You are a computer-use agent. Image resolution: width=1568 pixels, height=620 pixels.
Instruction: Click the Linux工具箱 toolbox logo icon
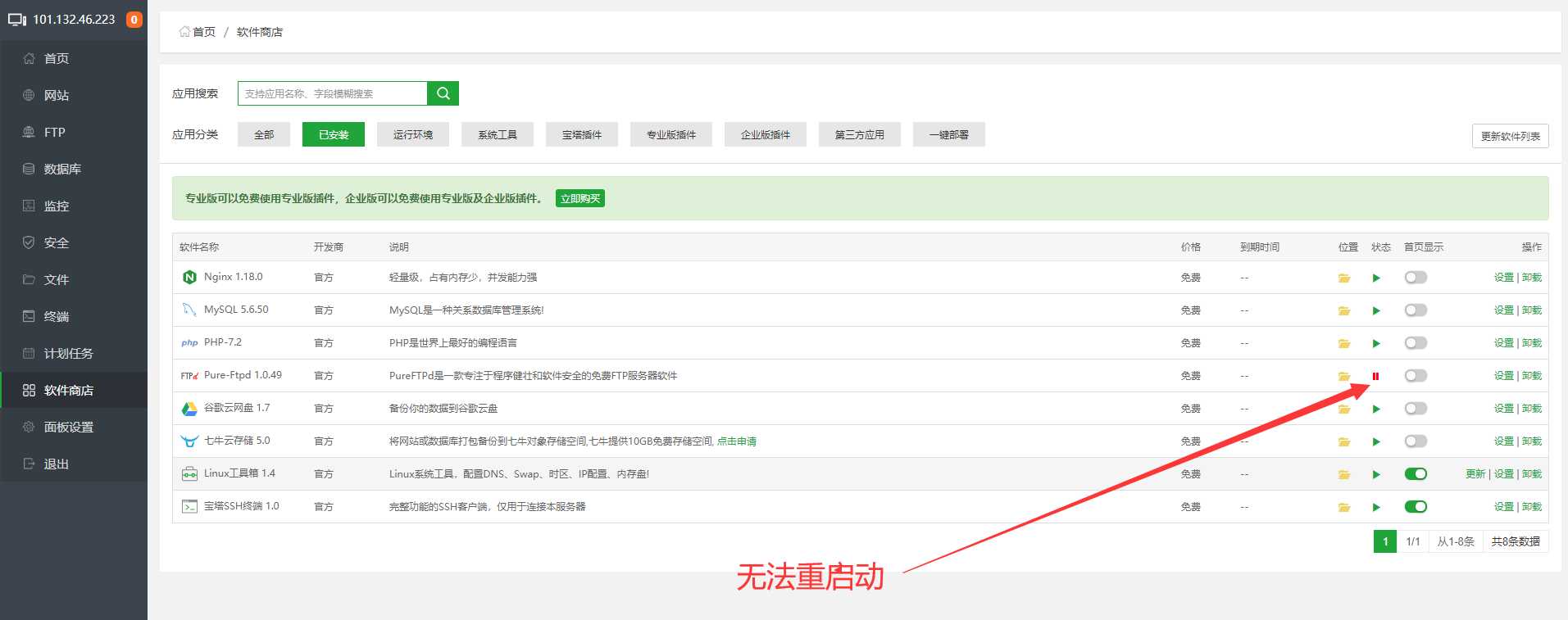pos(189,473)
